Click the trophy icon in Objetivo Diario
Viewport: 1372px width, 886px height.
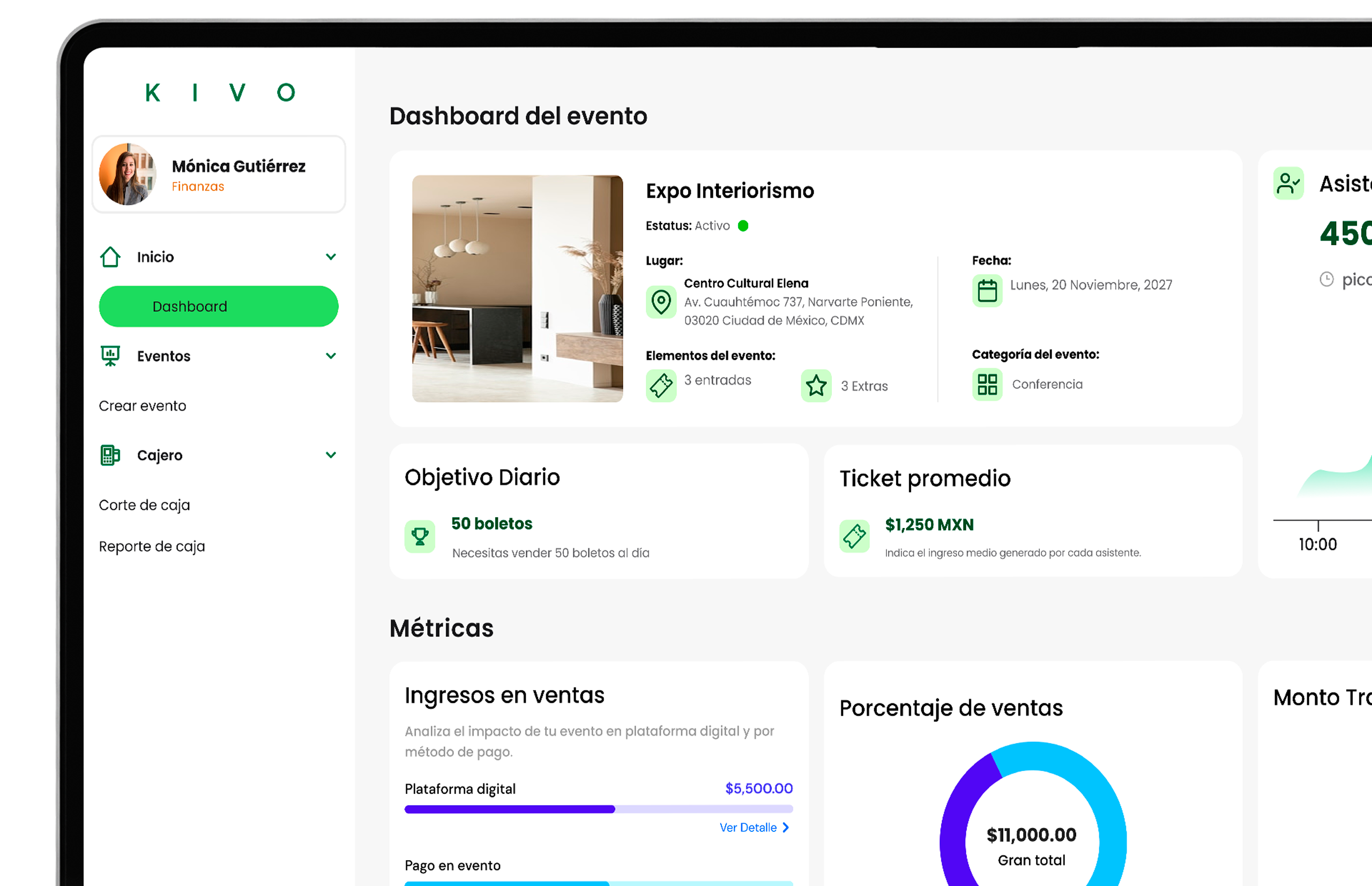point(420,537)
